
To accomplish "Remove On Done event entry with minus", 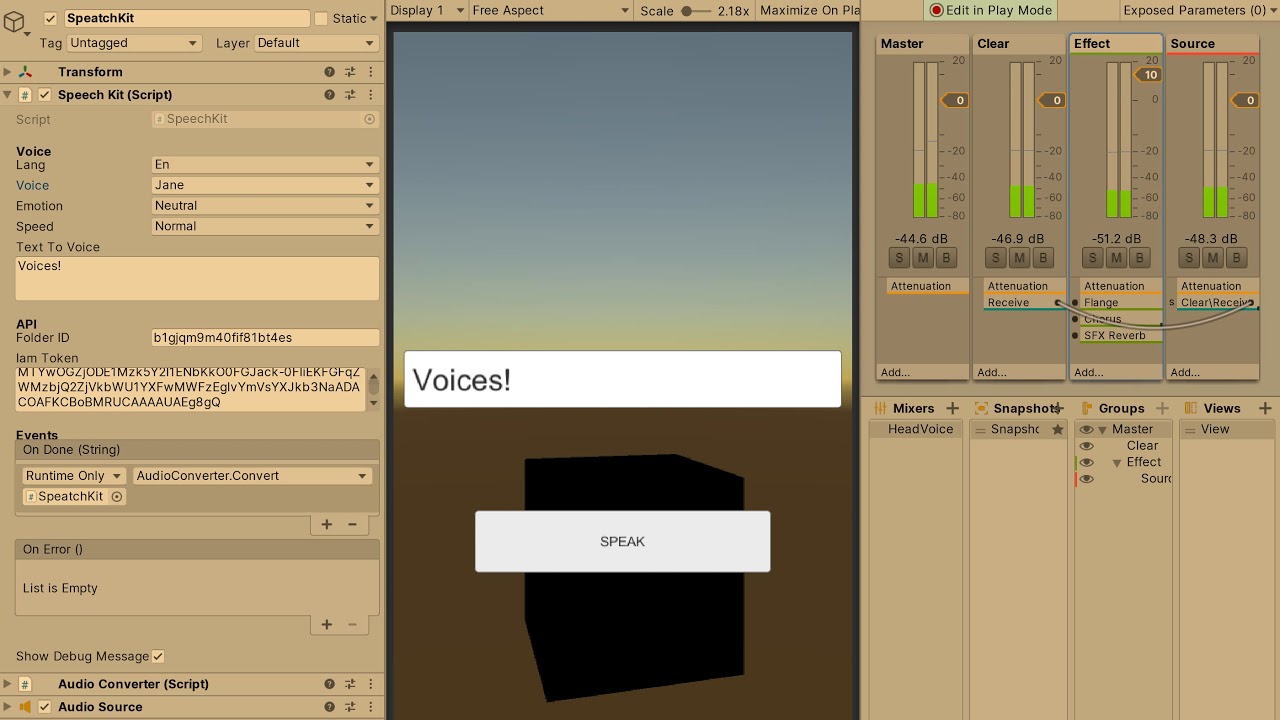I will [352, 524].
